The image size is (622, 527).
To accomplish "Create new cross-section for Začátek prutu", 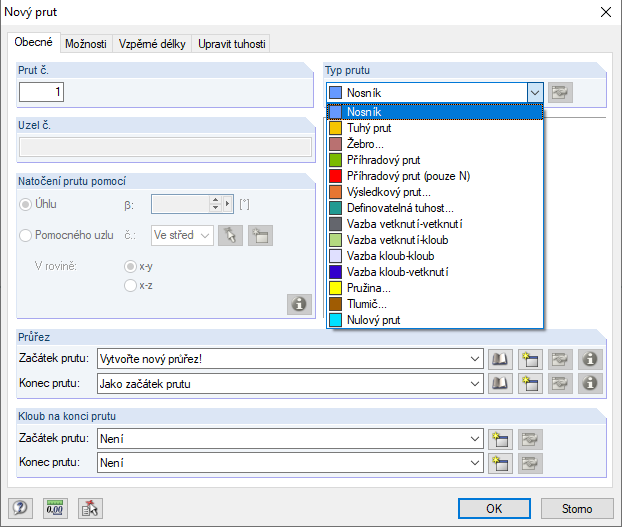I will tap(530, 359).
